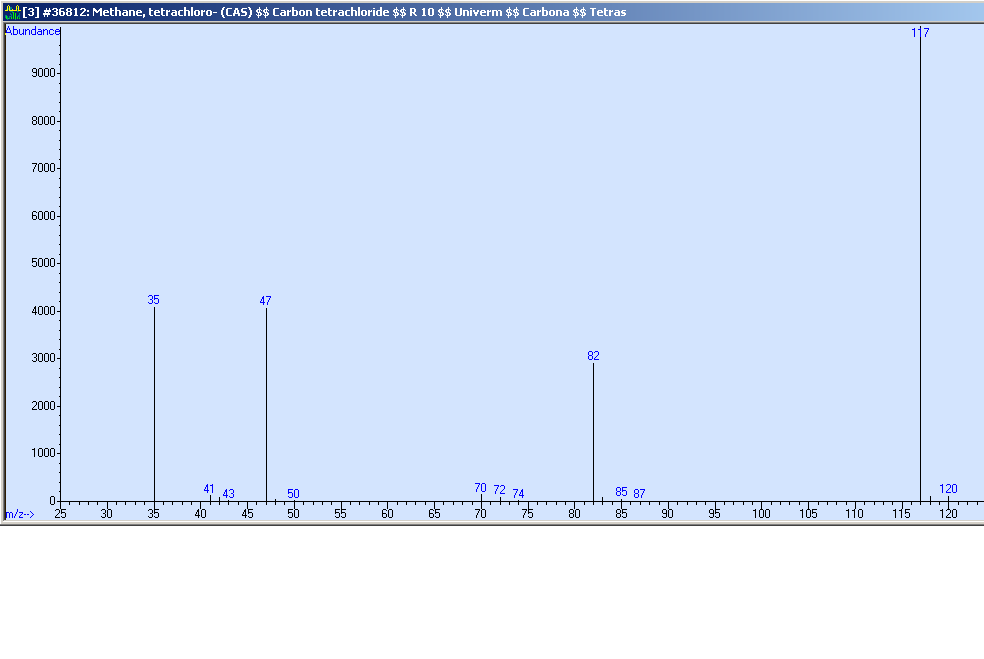Select the base peak label 117
The width and height of the screenshot is (984, 659).
click(x=920, y=33)
